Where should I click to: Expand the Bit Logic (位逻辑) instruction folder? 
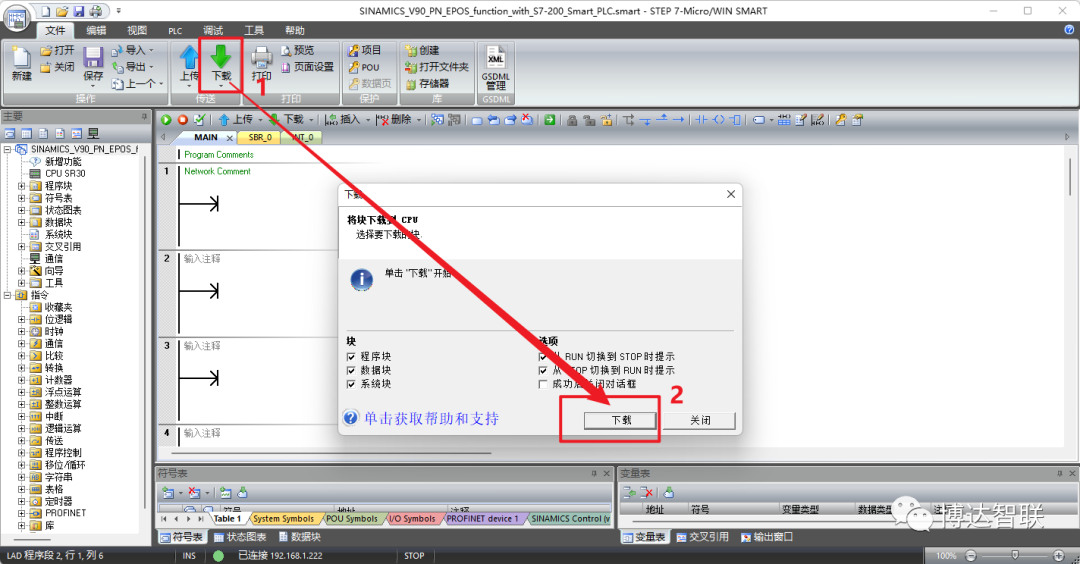21,320
